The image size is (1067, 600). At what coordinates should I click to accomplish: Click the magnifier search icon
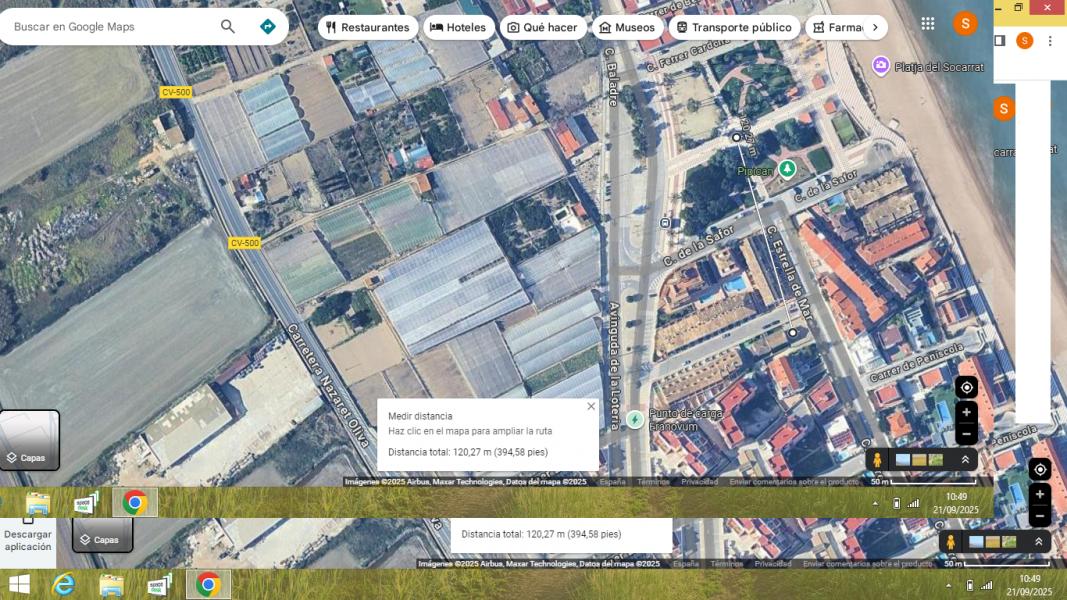228,27
